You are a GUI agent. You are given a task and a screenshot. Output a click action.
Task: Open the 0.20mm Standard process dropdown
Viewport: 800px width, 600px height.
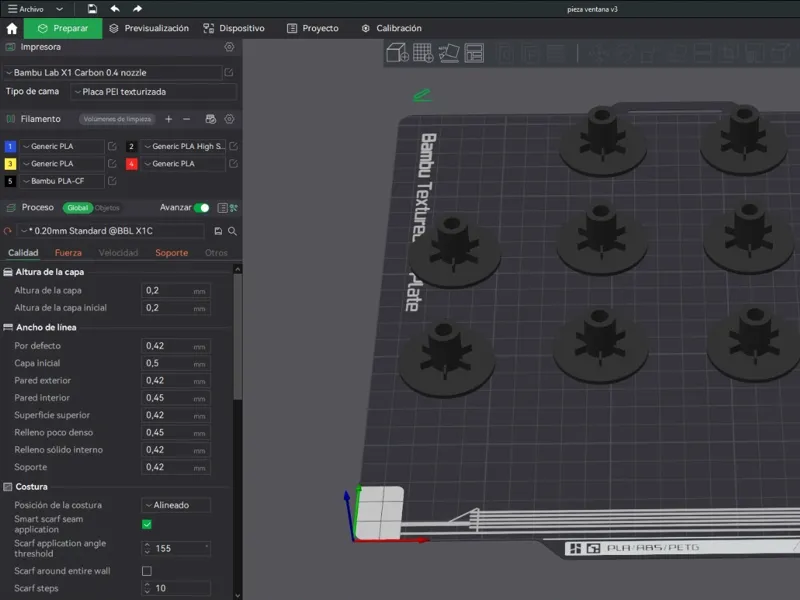point(111,231)
